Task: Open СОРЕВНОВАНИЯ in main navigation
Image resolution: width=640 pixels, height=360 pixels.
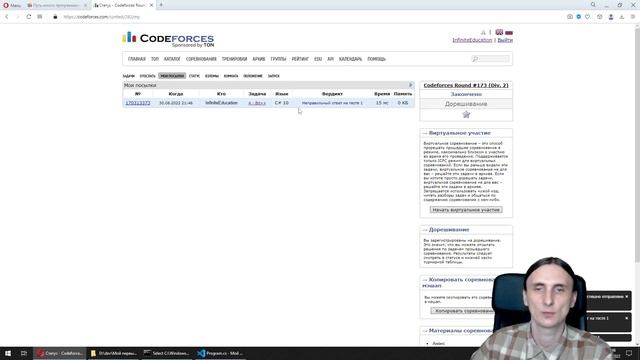Action: click(x=201, y=59)
